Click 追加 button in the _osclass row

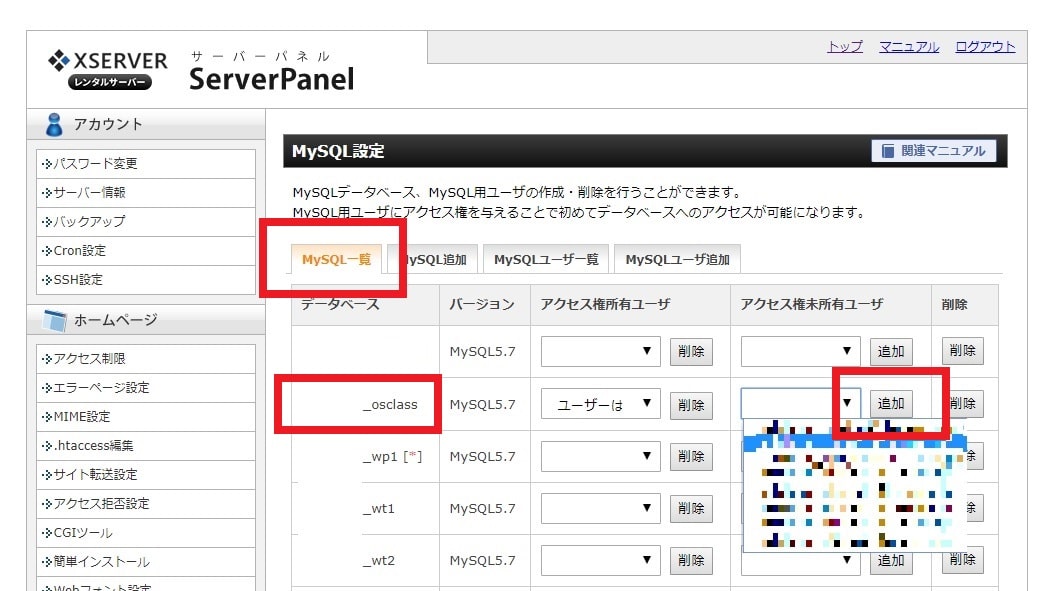890,404
